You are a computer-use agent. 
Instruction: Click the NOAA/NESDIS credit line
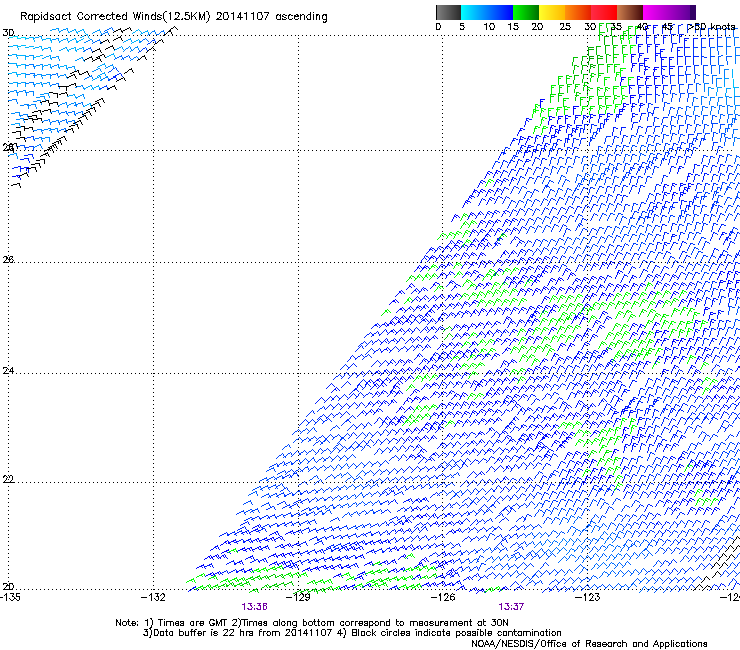tap(589, 644)
